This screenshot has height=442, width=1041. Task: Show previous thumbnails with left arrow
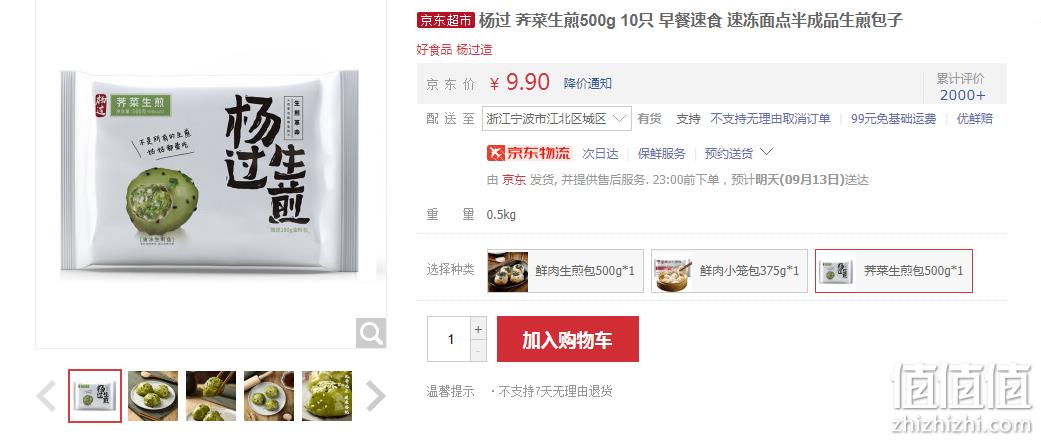(46, 396)
